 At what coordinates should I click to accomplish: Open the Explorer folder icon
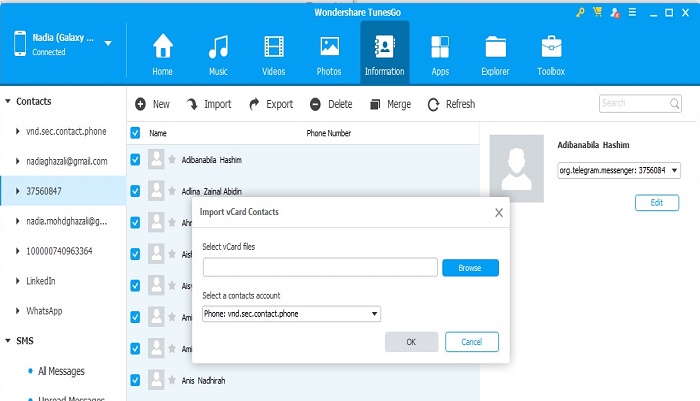(x=495, y=47)
